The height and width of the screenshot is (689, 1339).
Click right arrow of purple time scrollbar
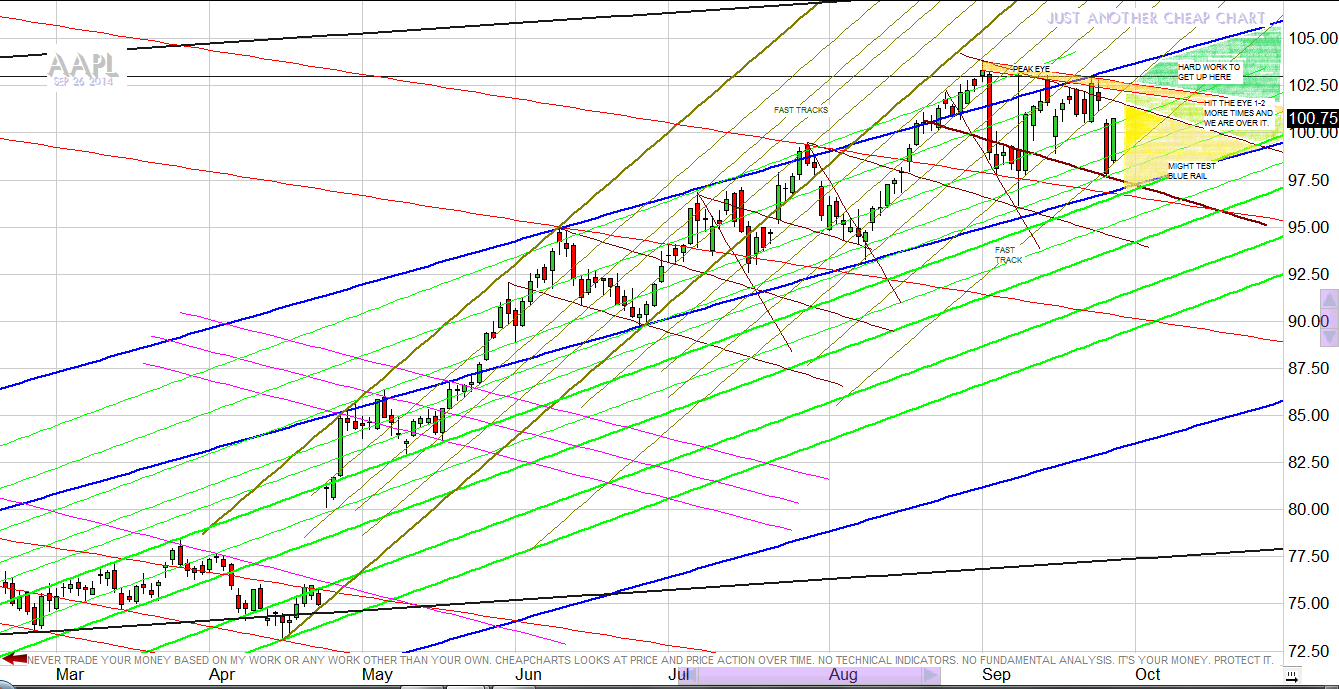pyautogui.click(x=931, y=676)
